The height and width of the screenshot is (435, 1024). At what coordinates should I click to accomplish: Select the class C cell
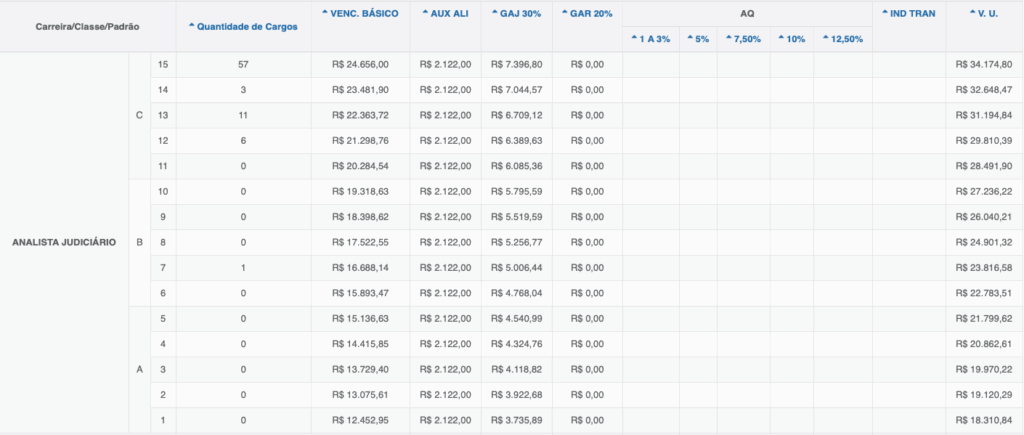[x=139, y=114]
